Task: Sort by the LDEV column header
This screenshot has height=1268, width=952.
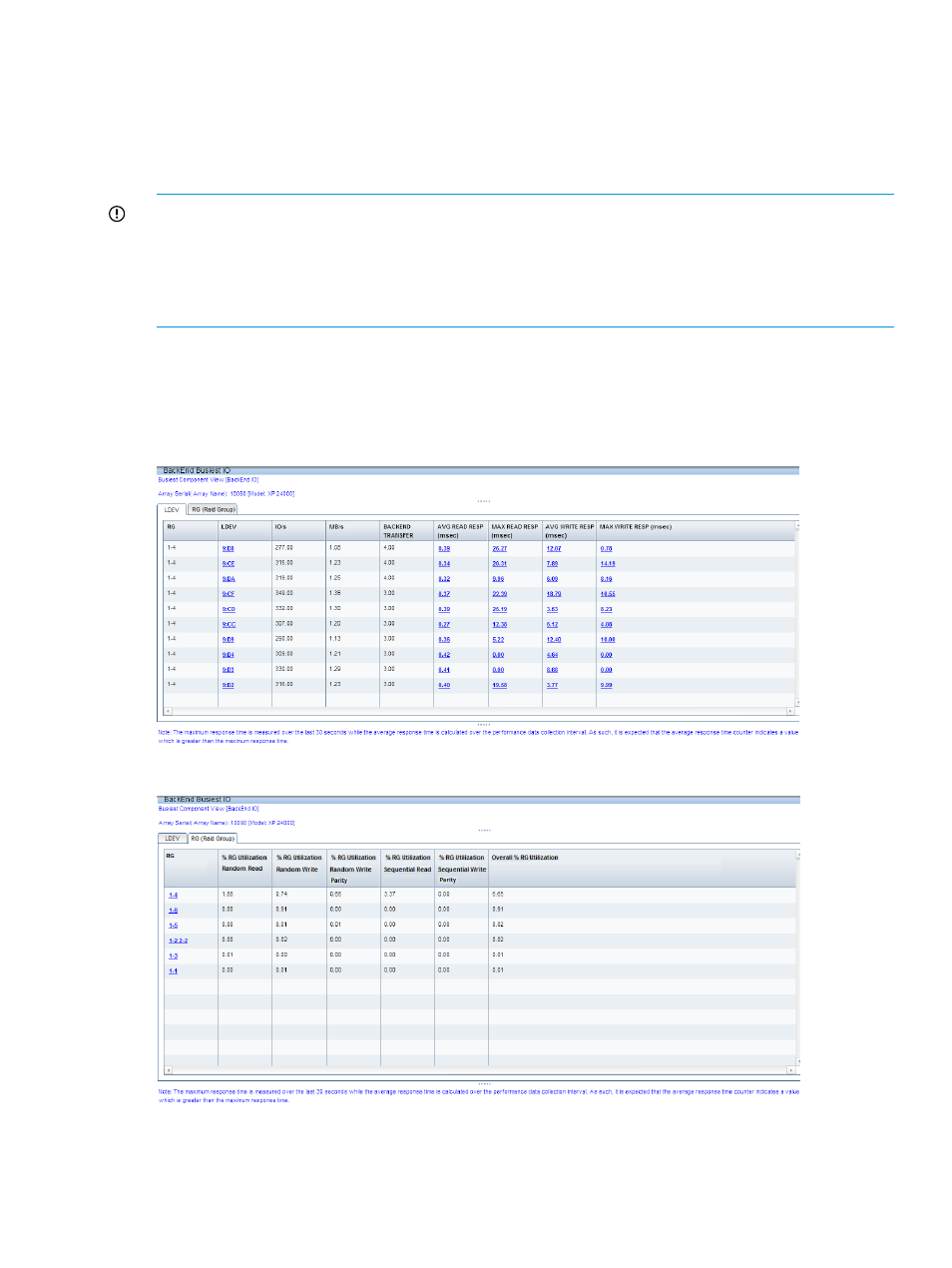Action: pos(244,530)
